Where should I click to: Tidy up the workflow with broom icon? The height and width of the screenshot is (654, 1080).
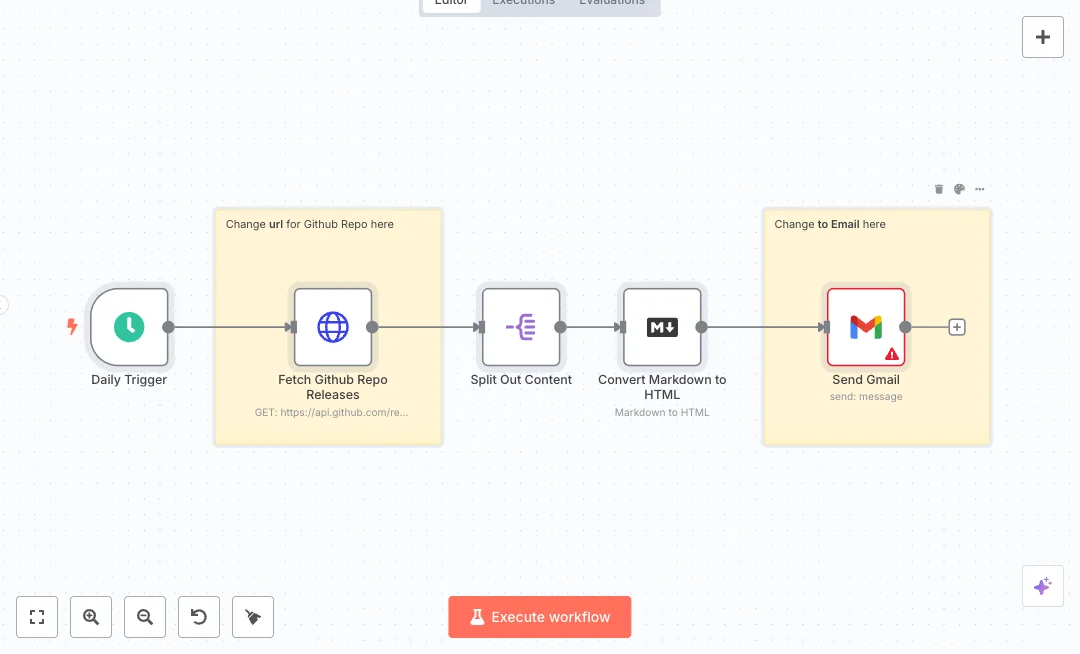pyautogui.click(x=253, y=617)
